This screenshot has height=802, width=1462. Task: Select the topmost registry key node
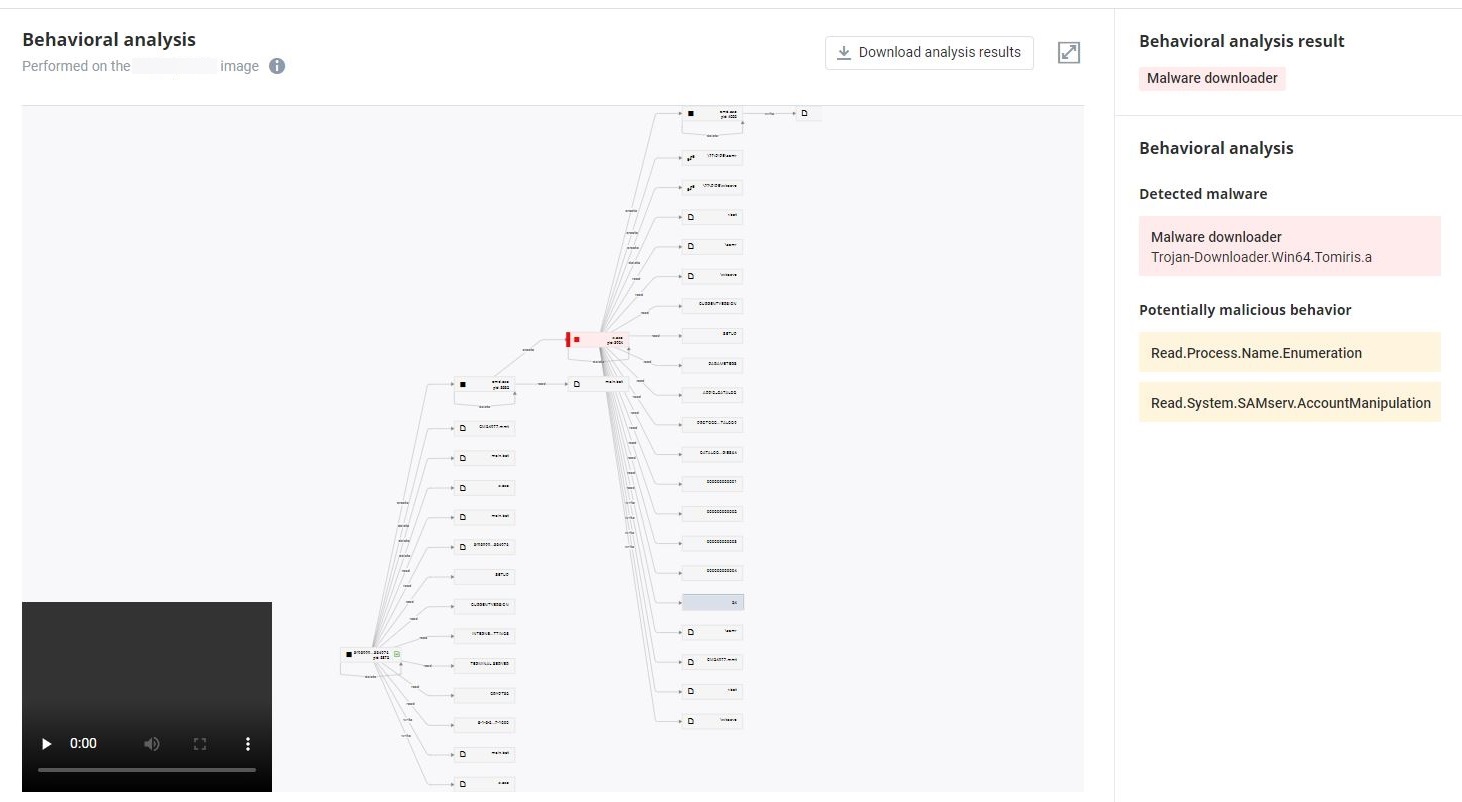point(712,158)
